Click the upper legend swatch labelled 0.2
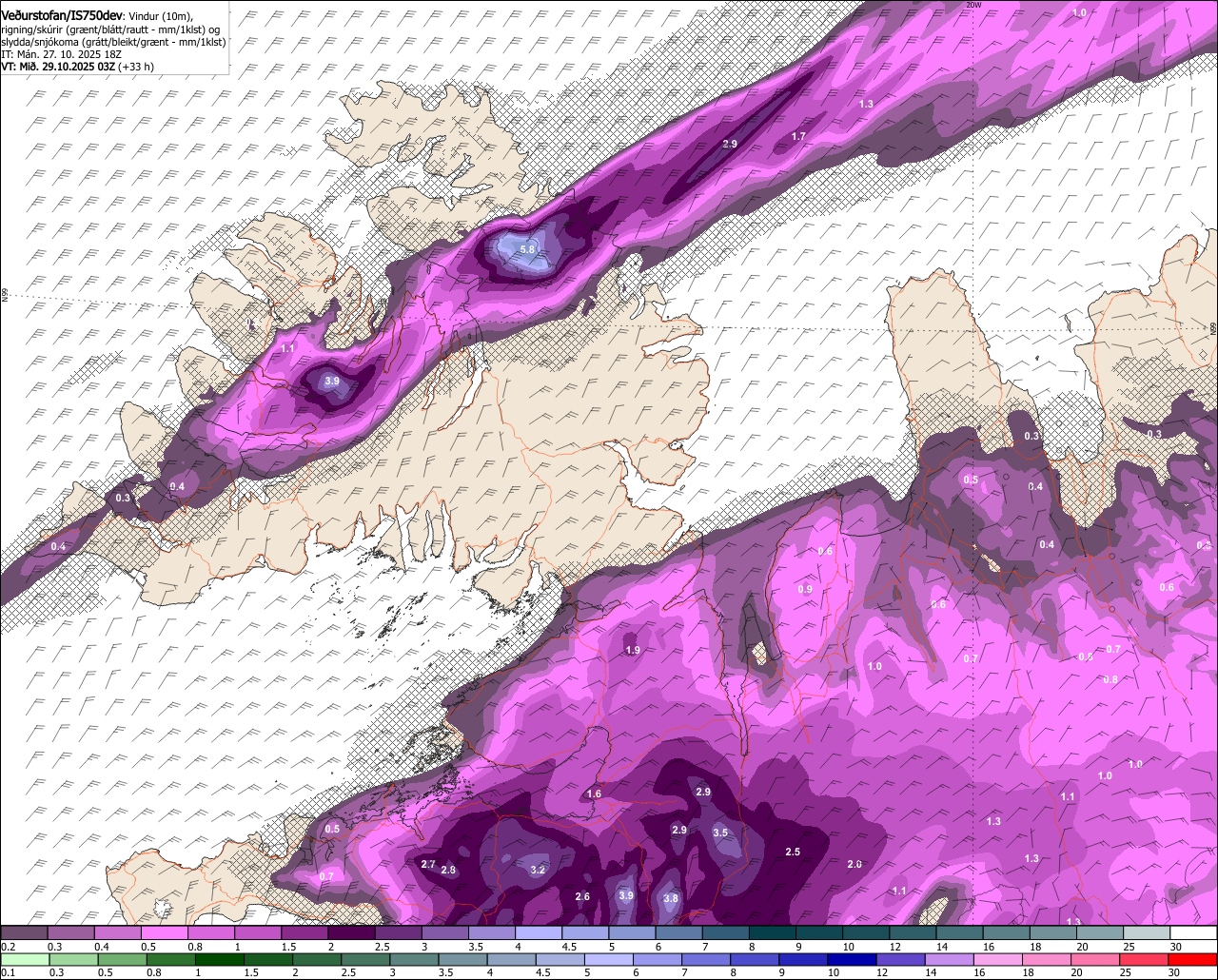The image size is (1218, 980). pos(24,933)
